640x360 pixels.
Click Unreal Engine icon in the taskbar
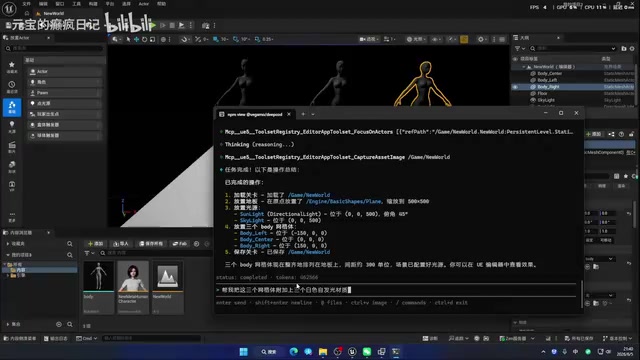click(352, 351)
